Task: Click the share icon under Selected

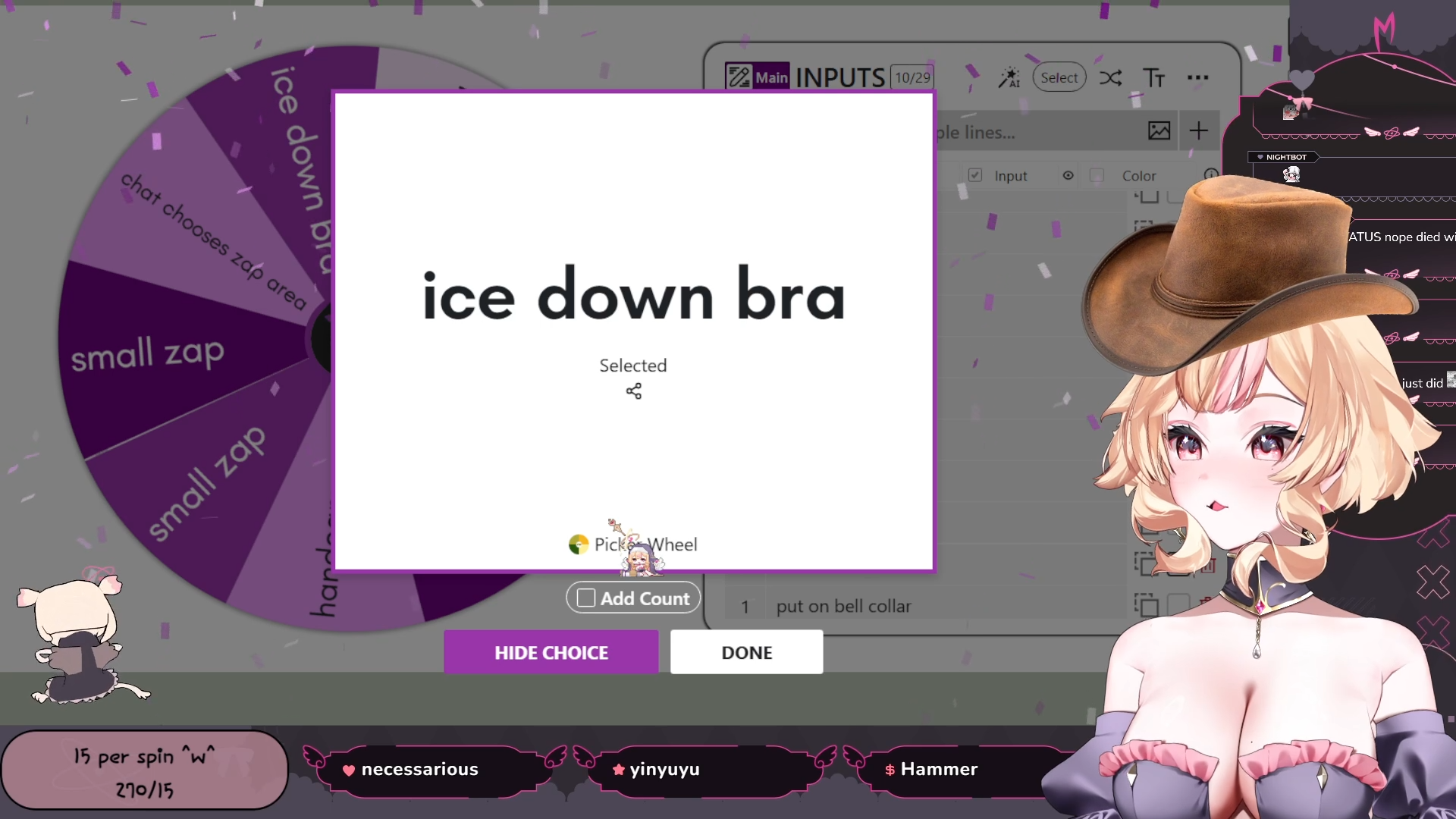Action: 634,391
